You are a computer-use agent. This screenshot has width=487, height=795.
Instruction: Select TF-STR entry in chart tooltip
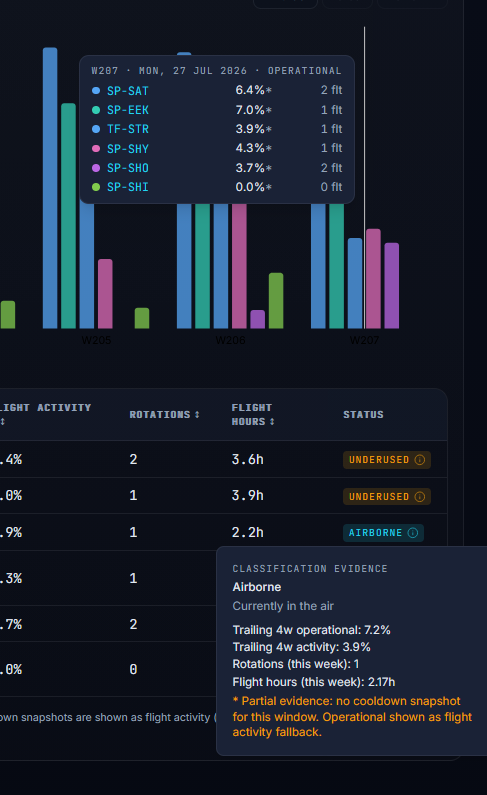(217, 129)
